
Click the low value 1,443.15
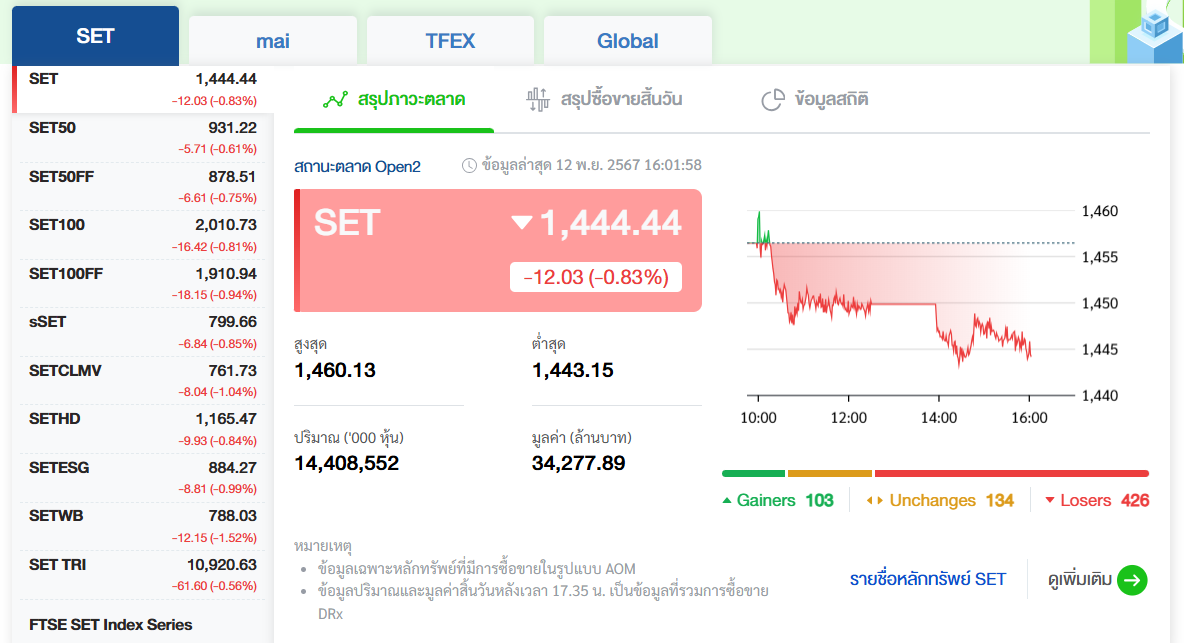(x=572, y=371)
